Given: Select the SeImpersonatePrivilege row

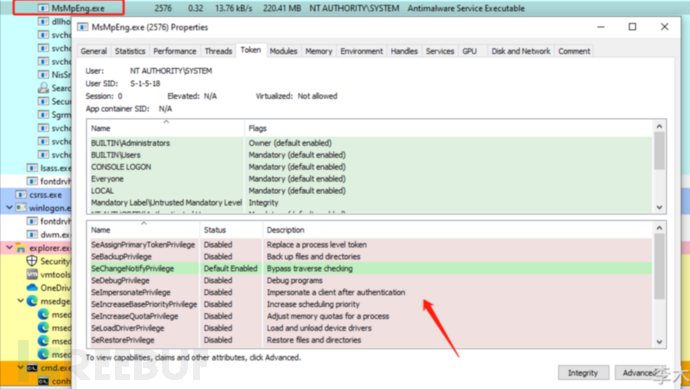Looking at the screenshot, I should coord(370,292).
